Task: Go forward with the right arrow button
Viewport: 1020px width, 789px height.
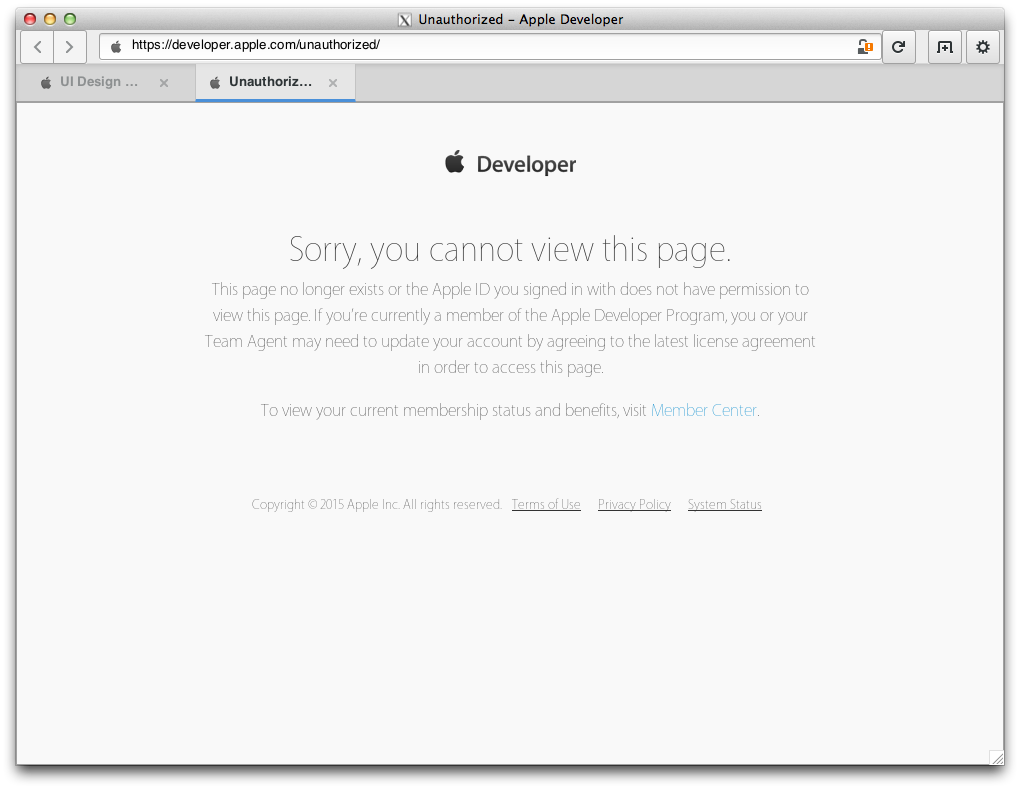Action: (x=69, y=47)
